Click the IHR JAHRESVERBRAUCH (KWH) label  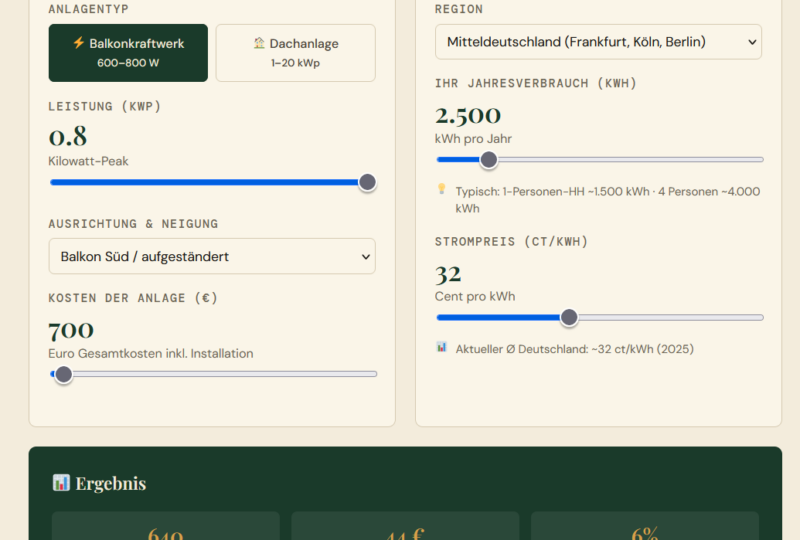click(536, 83)
